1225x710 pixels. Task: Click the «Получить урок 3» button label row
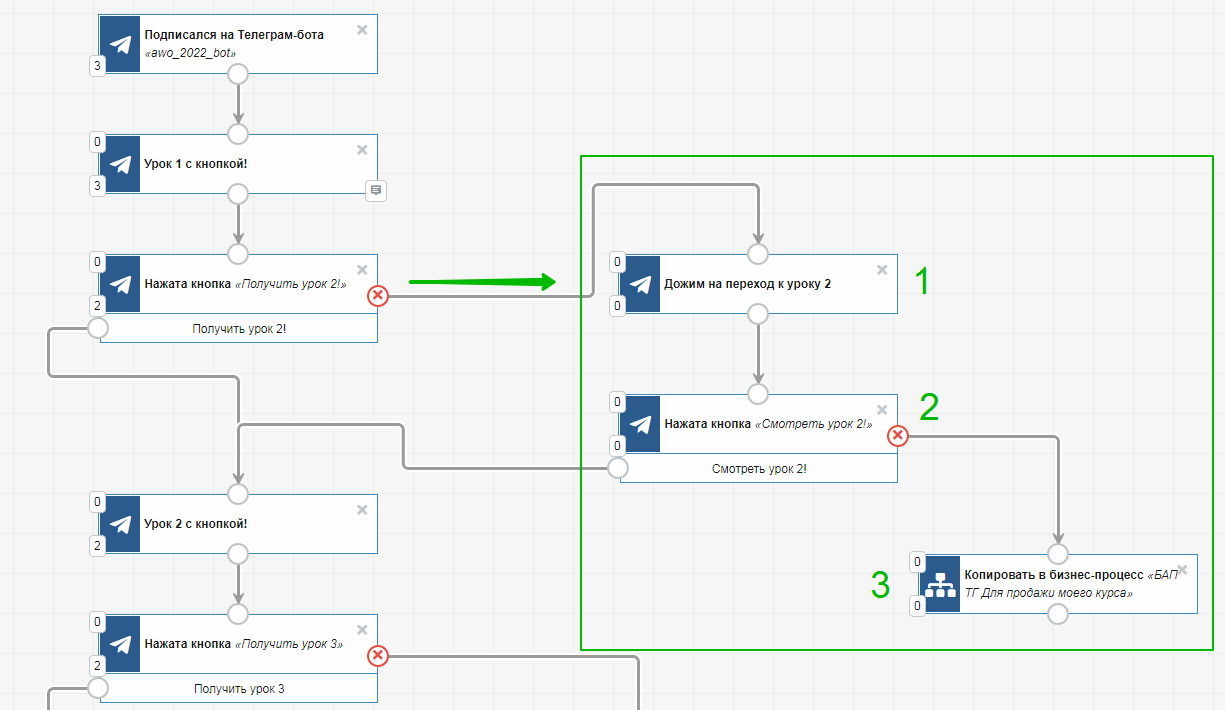(239, 688)
